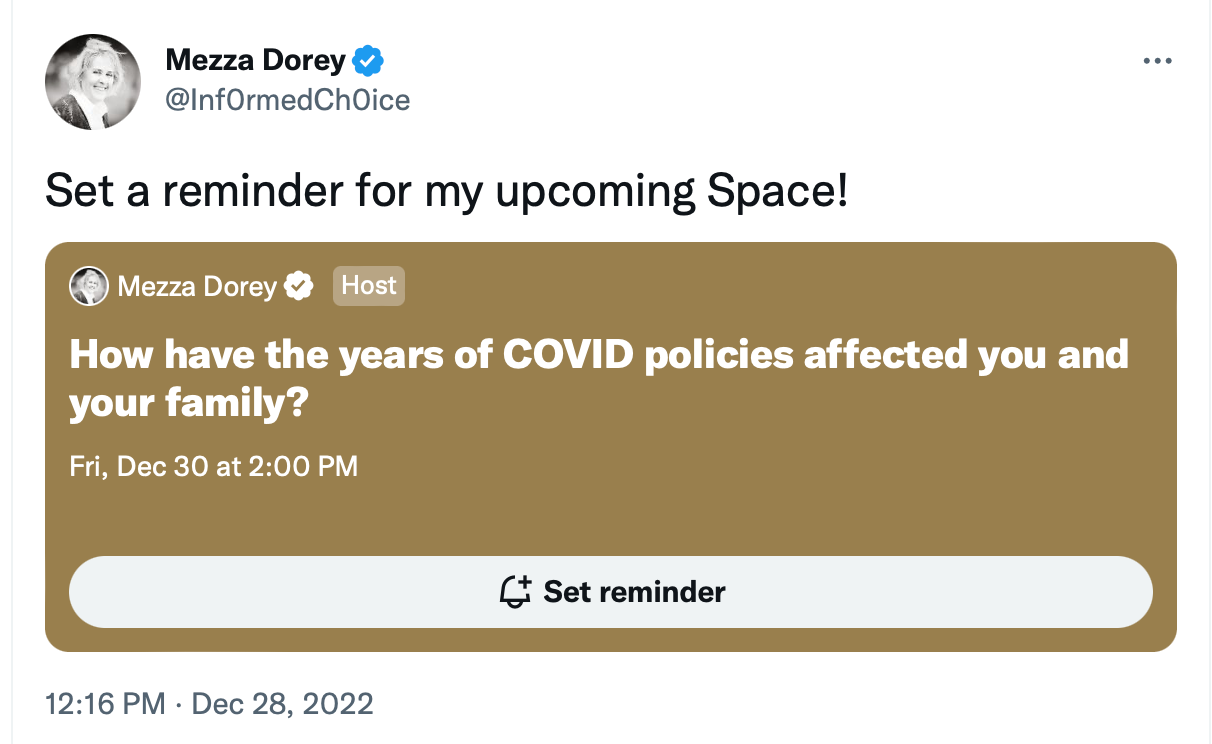
Task: Open the Space title about COVID policies
Action: 598,356
